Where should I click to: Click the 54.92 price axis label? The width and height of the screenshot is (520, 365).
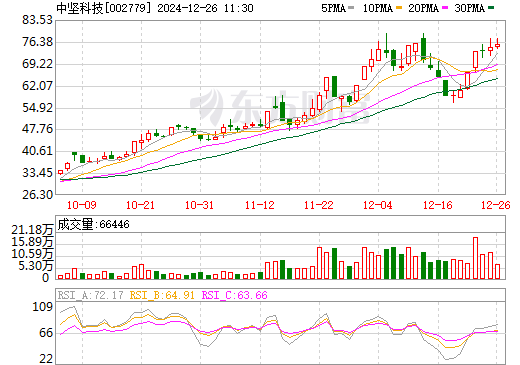(x=37, y=108)
